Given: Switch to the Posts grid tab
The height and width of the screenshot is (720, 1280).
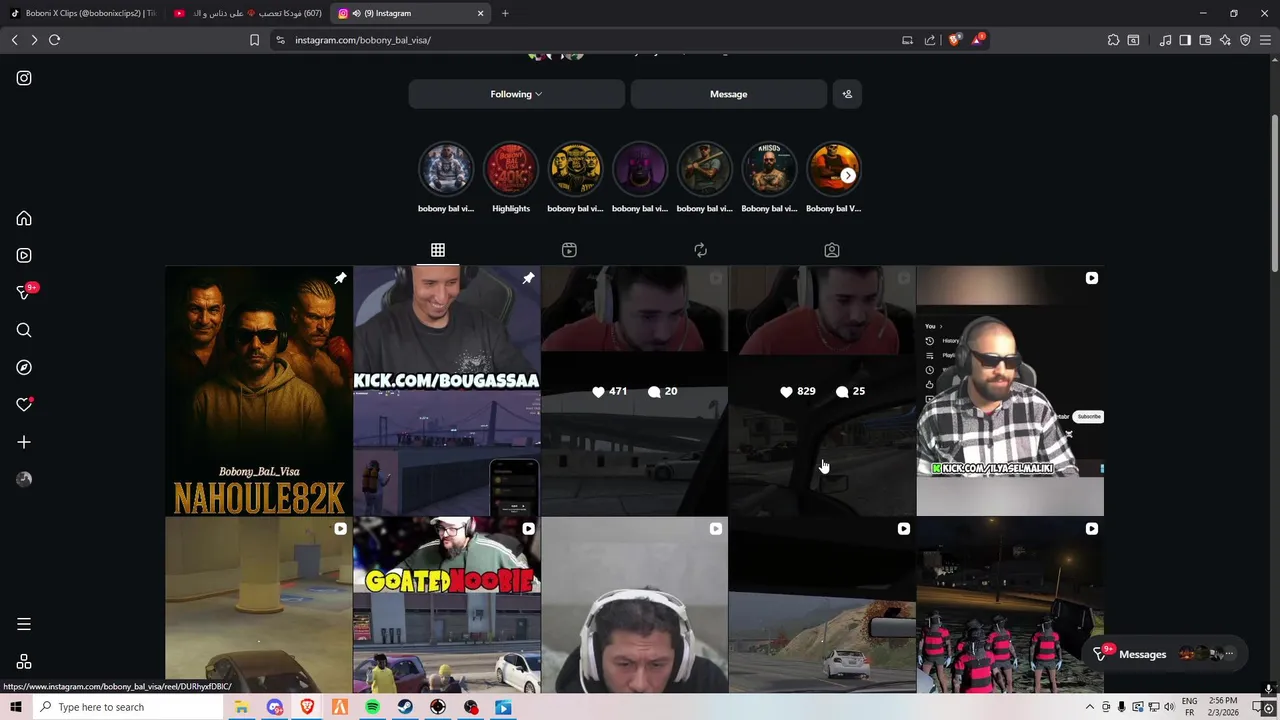Looking at the screenshot, I should point(438,250).
